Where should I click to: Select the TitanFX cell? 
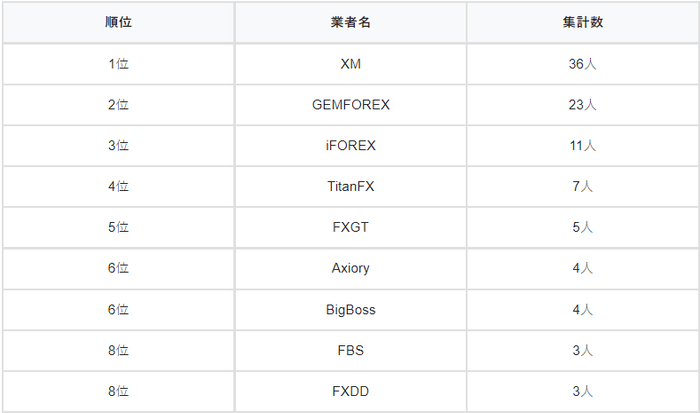(x=351, y=186)
